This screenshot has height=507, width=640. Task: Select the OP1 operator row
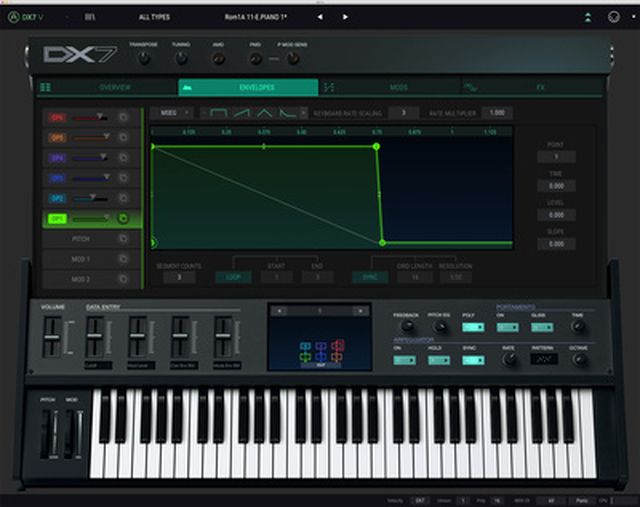(x=91, y=218)
